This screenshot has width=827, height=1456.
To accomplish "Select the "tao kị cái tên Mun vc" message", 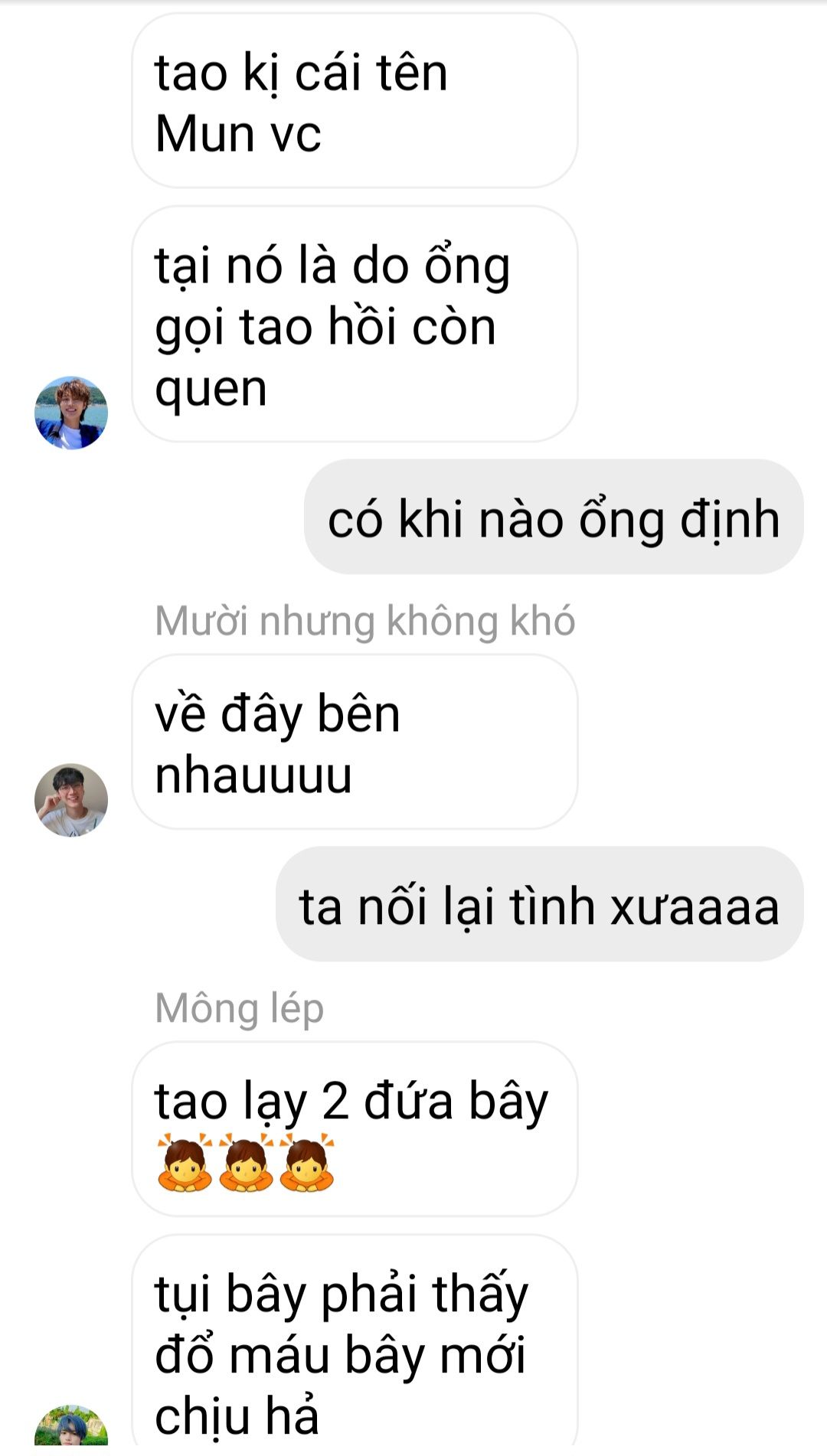I will coord(355,101).
